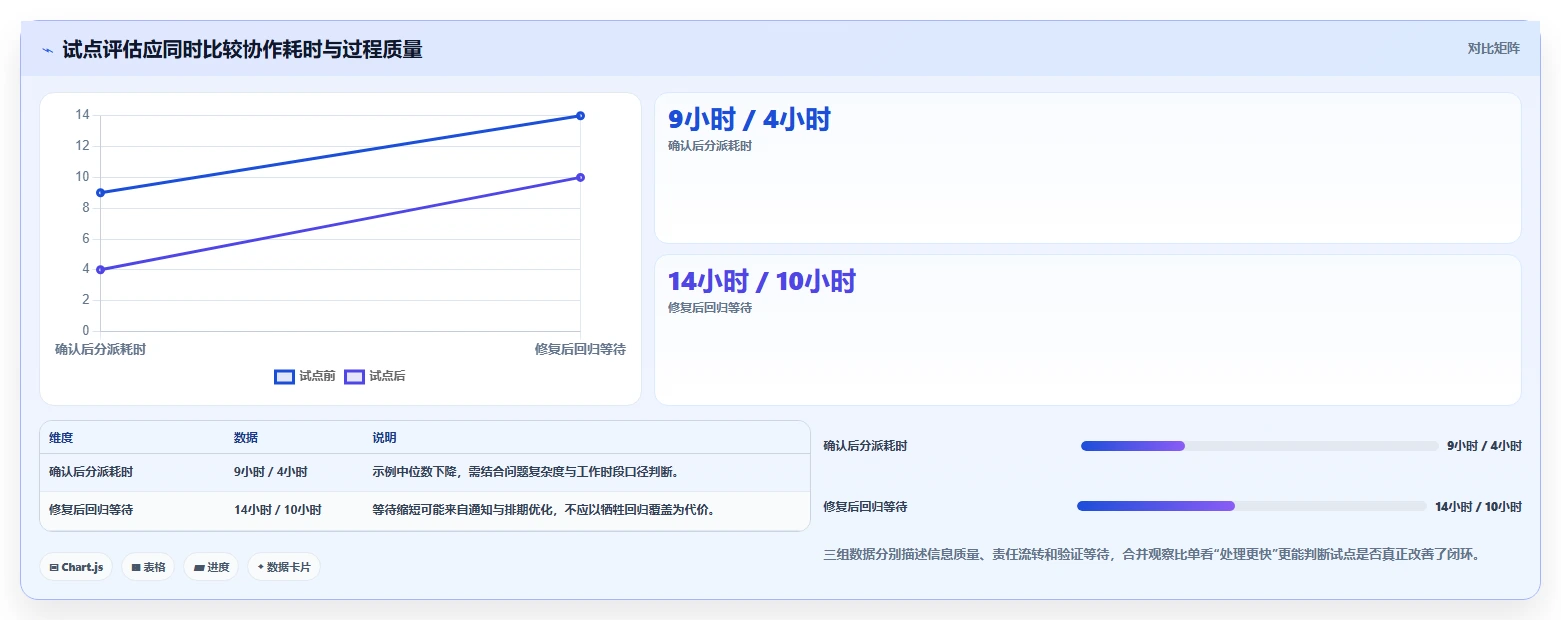1561x620 pixels.
Task: Click the star icon in 数据卡片 chip
Action: pos(261,567)
